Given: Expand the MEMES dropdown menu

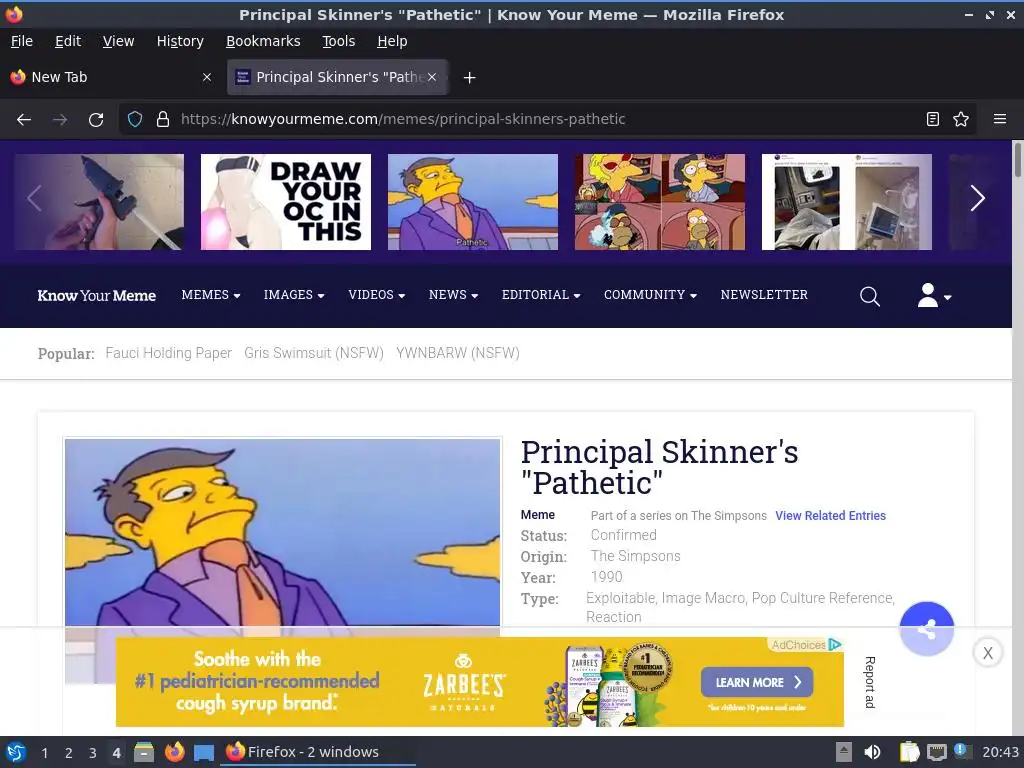Looking at the screenshot, I should coord(211,295).
